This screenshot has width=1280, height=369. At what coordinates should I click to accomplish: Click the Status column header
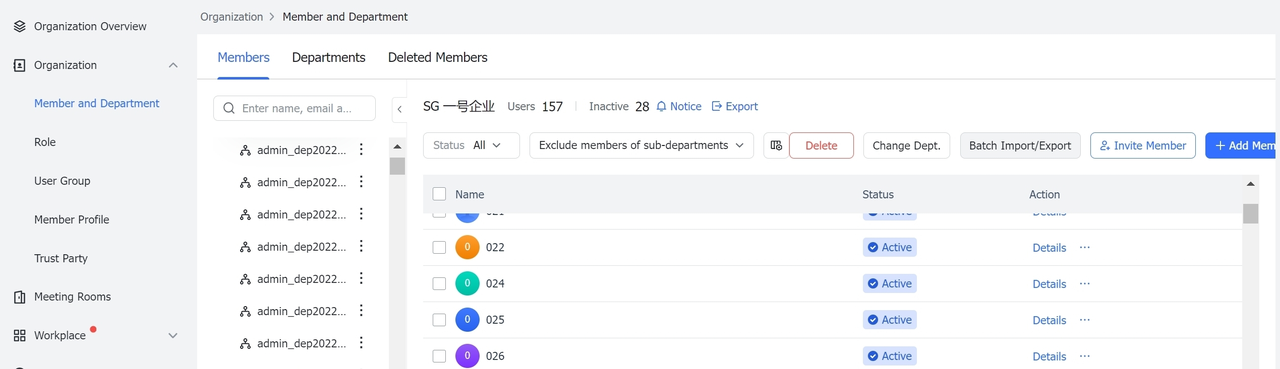pos(878,194)
